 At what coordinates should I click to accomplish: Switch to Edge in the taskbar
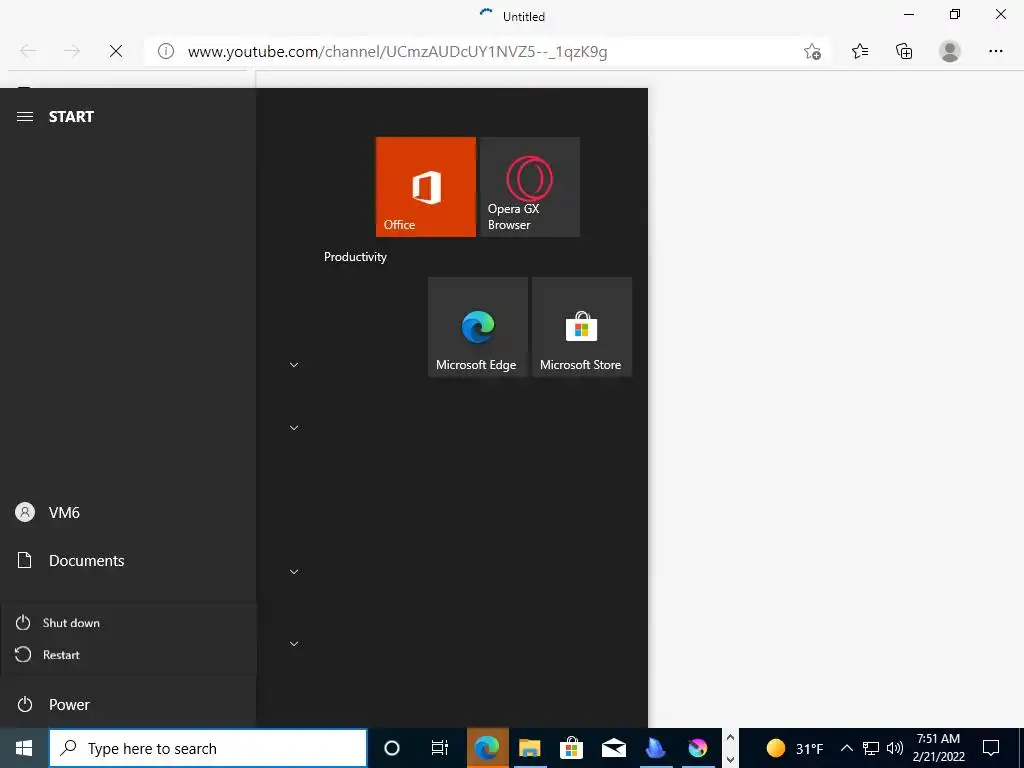point(487,748)
